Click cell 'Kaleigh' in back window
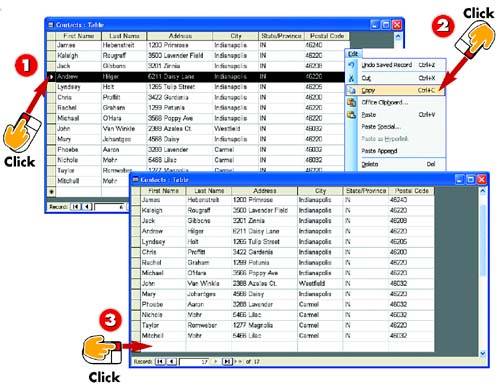The width and height of the screenshot is (500, 388). [x=79, y=56]
